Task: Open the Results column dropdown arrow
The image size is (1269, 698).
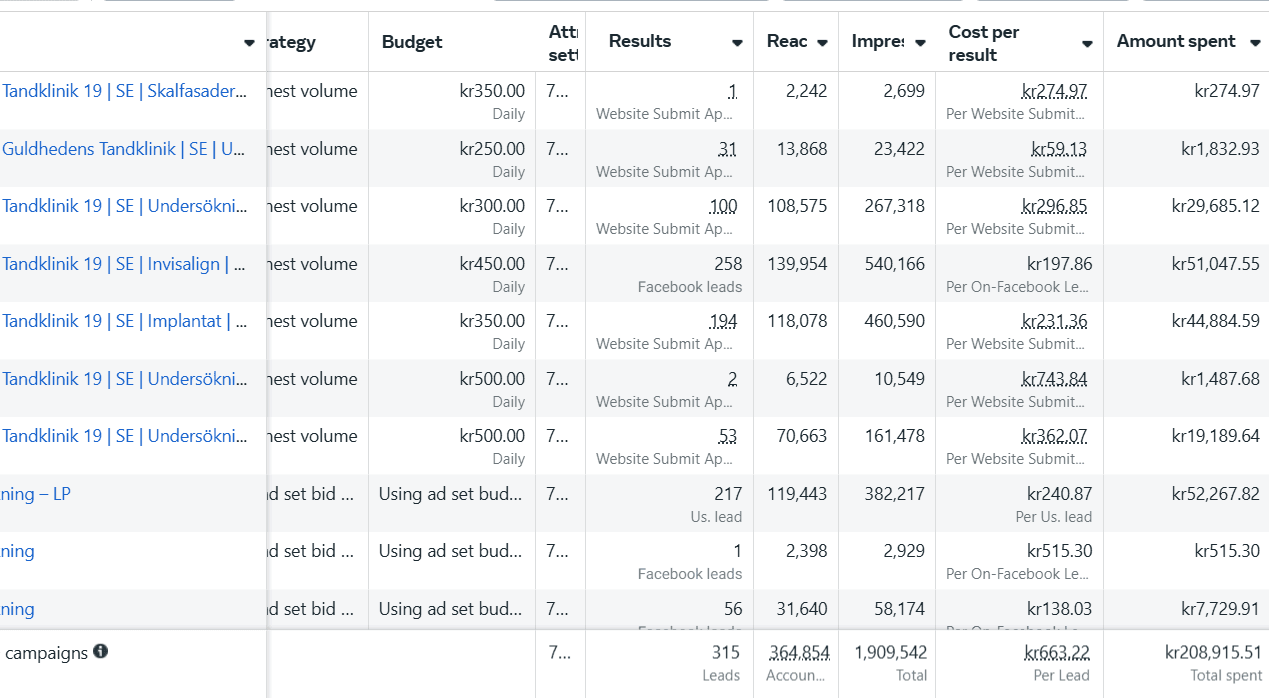Action: coord(737,43)
